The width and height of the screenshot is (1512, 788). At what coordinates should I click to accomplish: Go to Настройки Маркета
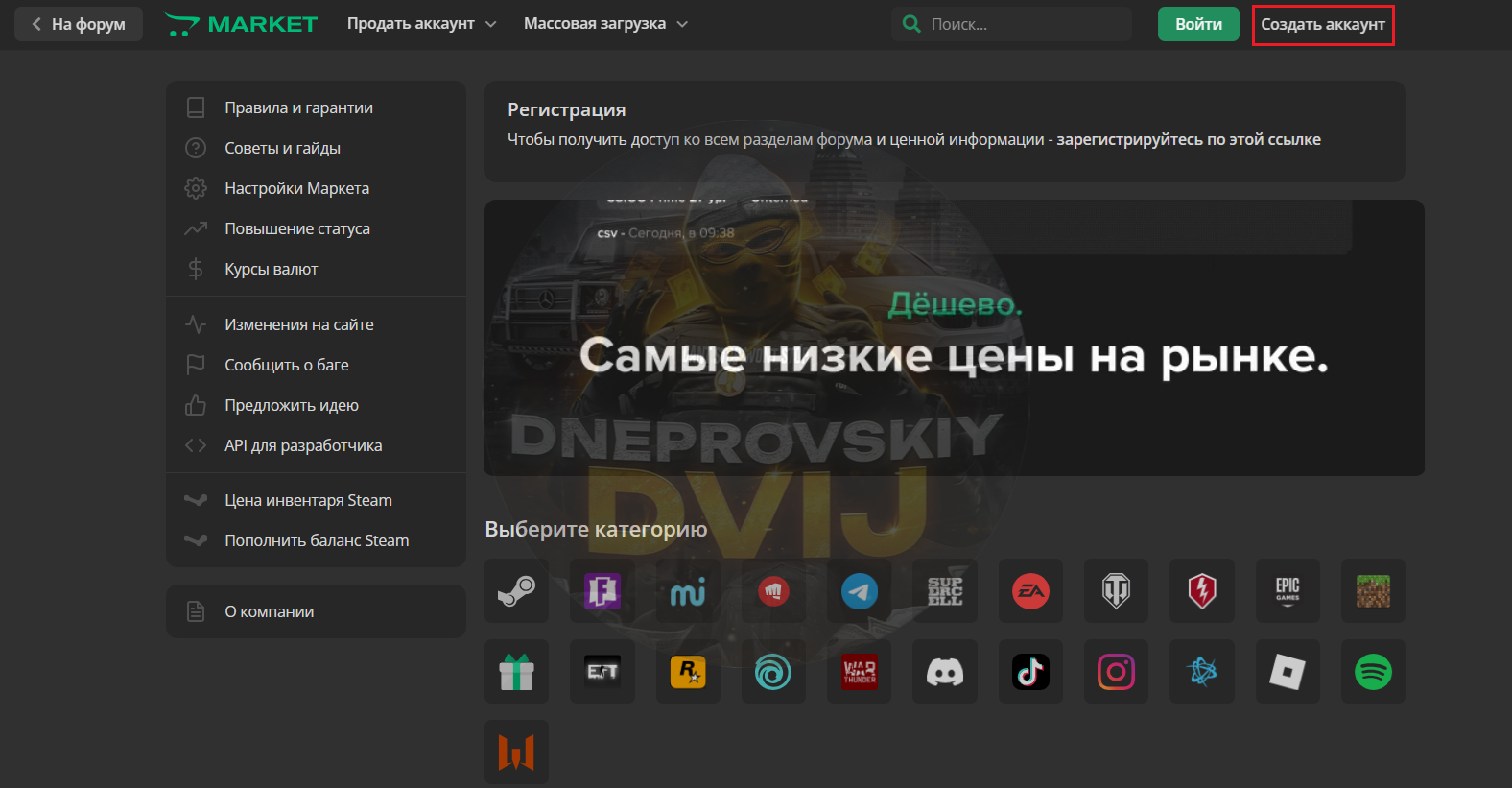point(316,188)
